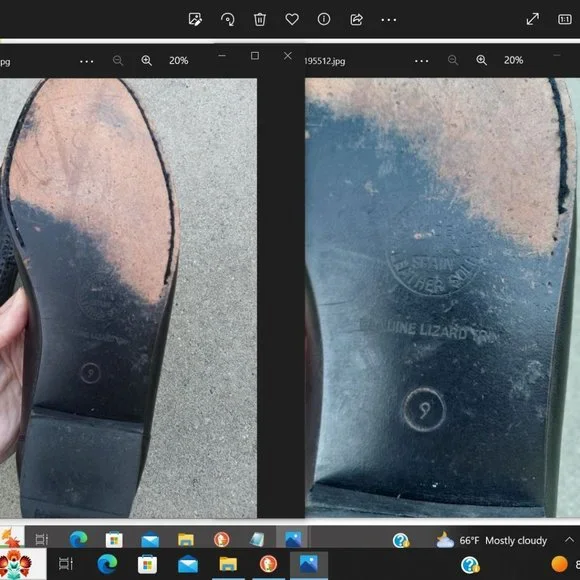Add photo to favorites with heart icon
Screen dimensions: 580x580
[292, 19]
